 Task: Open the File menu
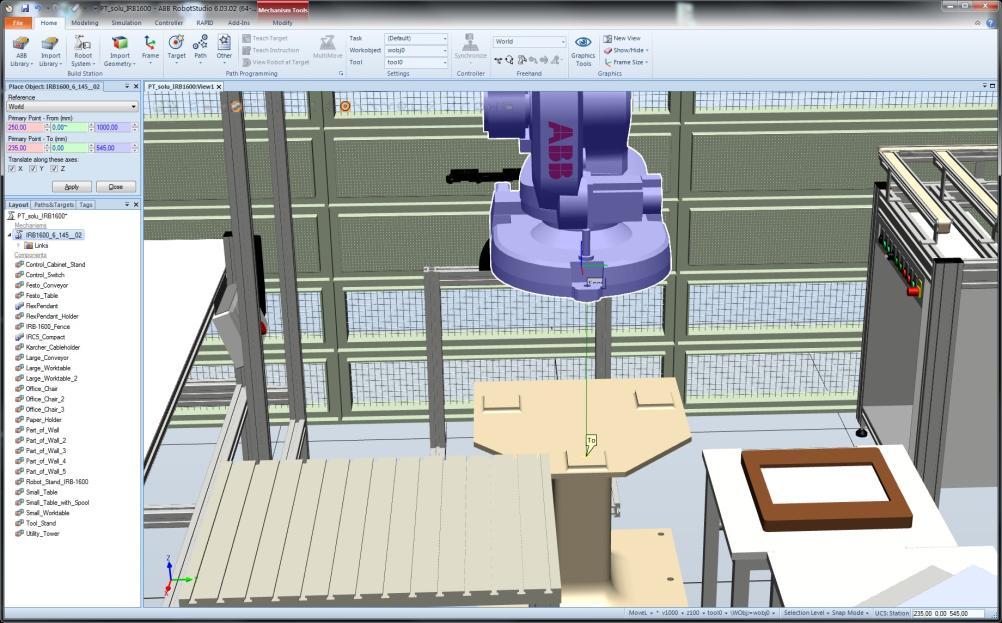[x=17, y=22]
